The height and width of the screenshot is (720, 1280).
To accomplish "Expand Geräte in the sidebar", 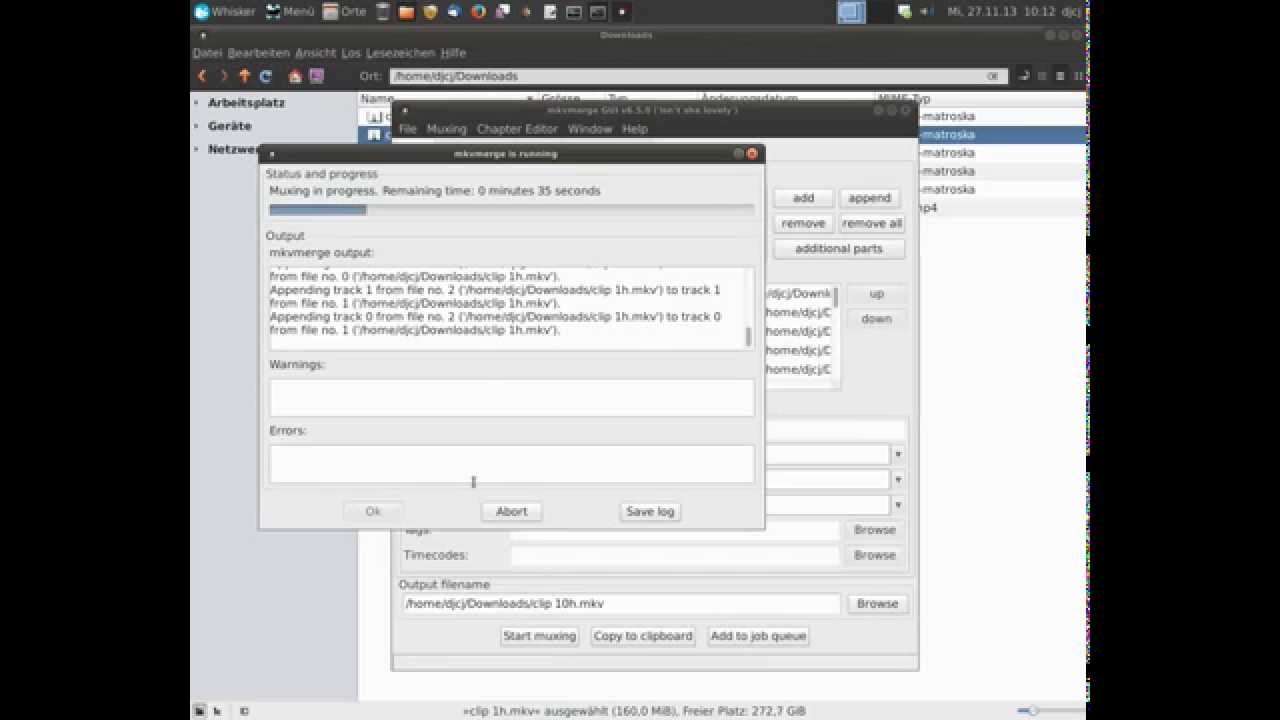I will click(196, 126).
